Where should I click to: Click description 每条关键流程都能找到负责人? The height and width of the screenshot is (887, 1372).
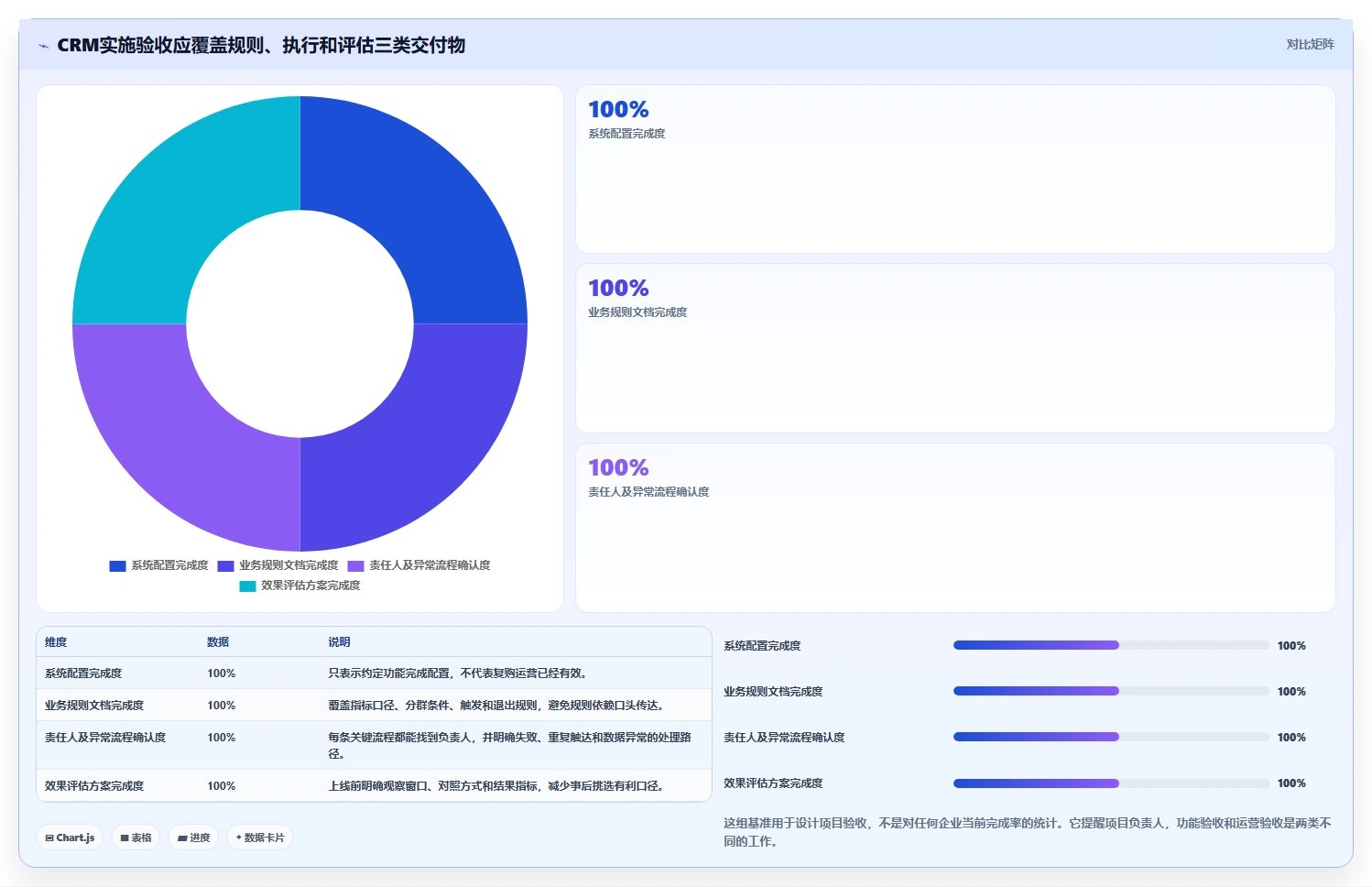tap(510, 746)
